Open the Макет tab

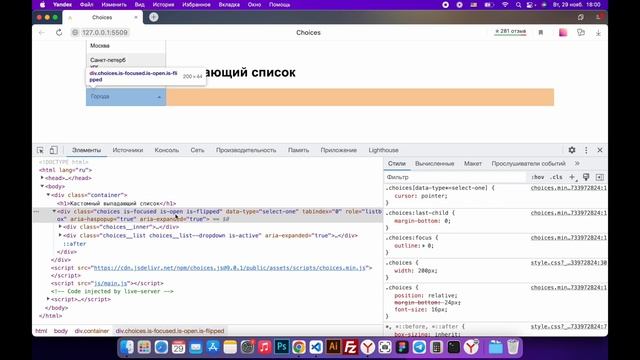[x=473, y=163]
